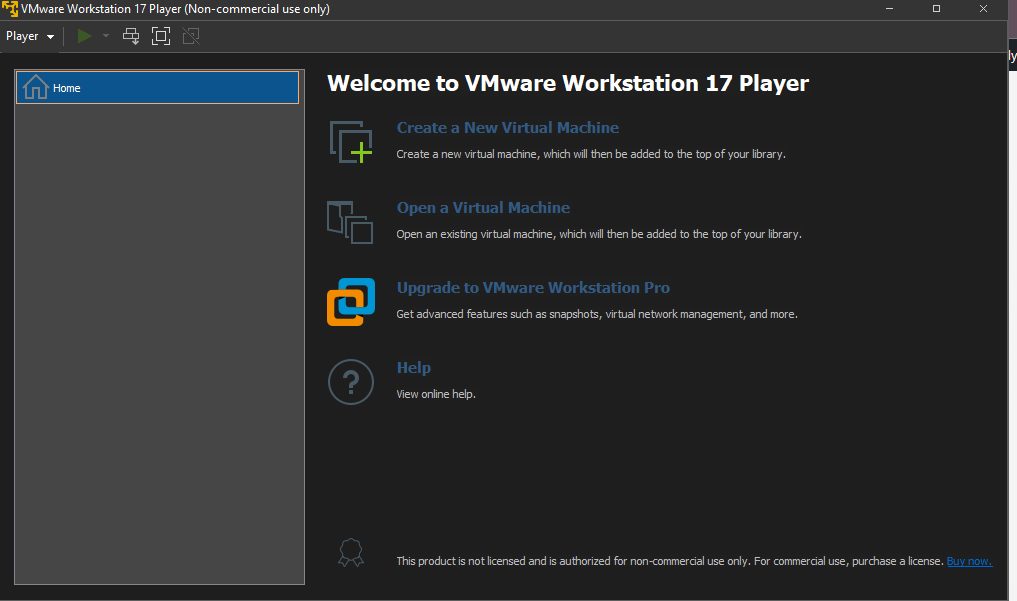Click 'Get advanced features such as snapshots' description
The width and height of the screenshot is (1017, 601).
coord(597,314)
